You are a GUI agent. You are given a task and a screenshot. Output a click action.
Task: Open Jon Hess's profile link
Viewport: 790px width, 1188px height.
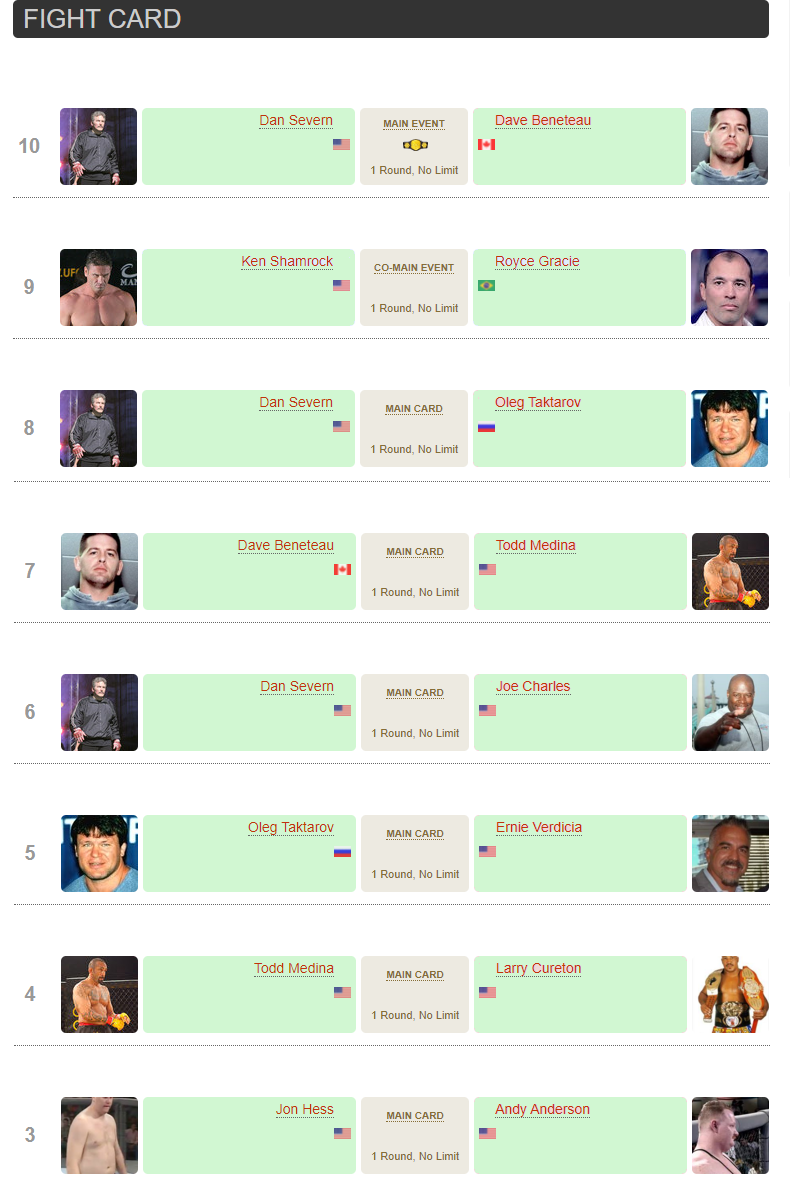pyautogui.click(x=305, y=1109)
